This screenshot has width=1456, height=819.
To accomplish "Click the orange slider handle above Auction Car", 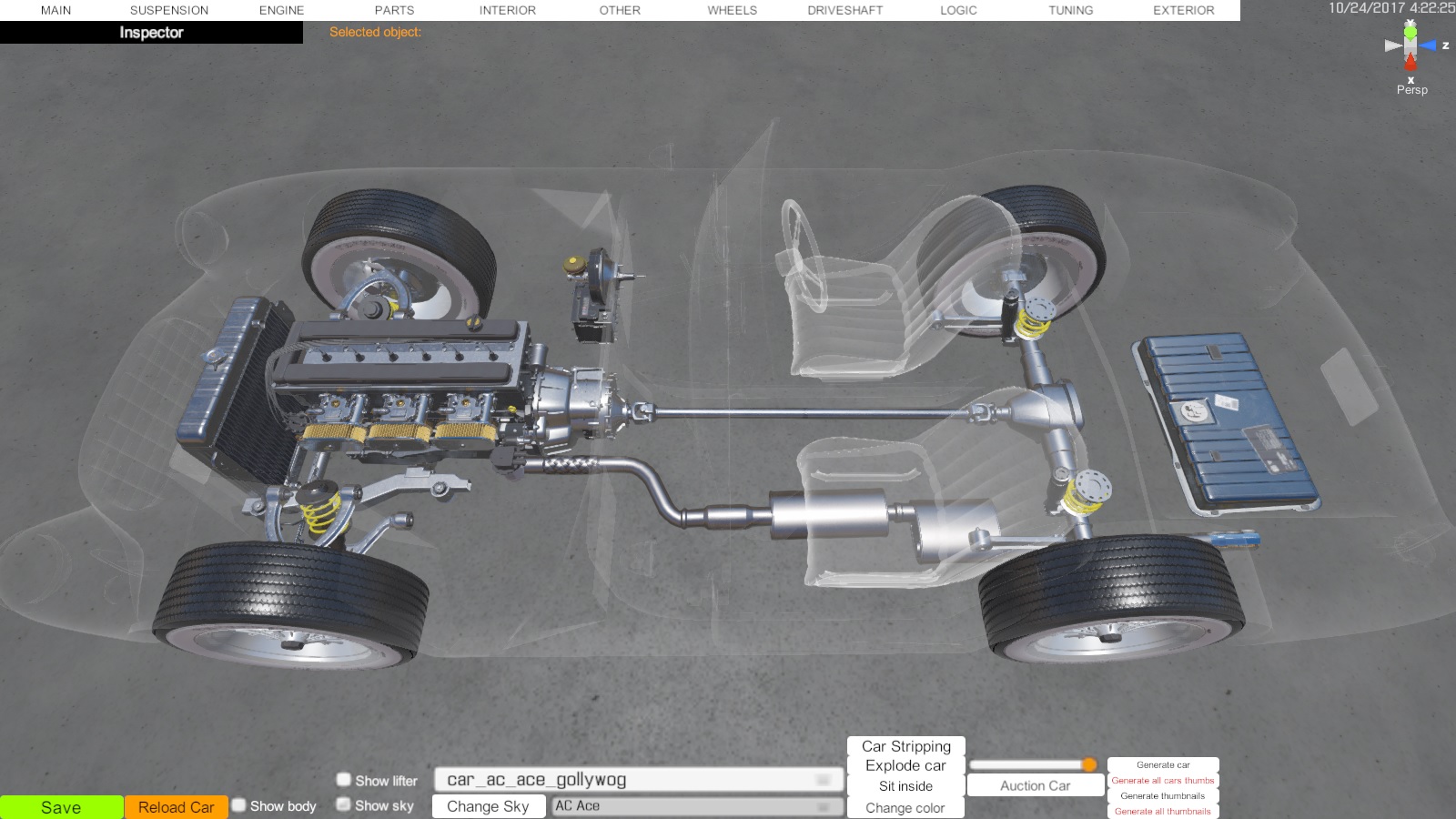I will point(1089,764).
